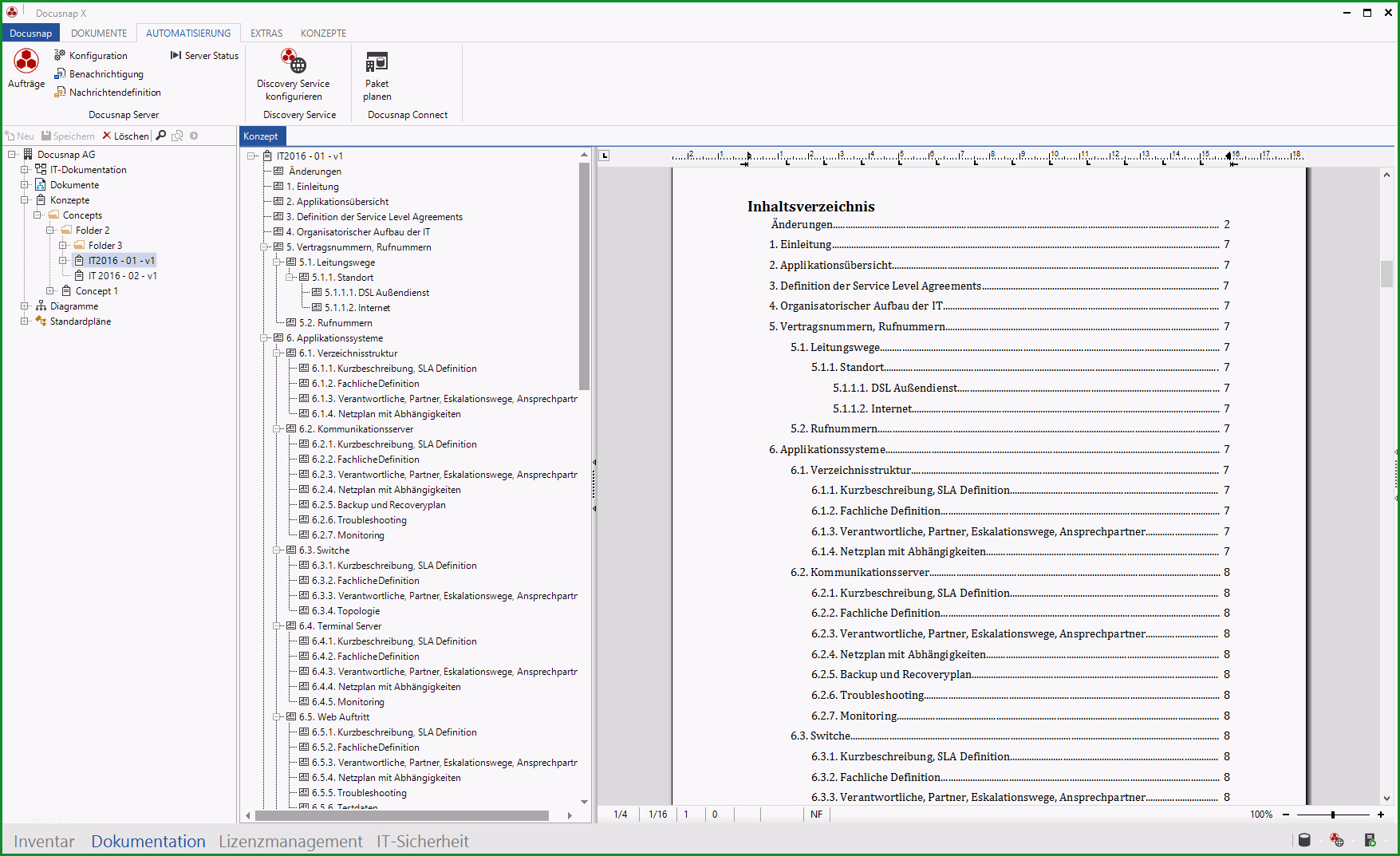
Task: Open the Inventar module
Action: 44,841
